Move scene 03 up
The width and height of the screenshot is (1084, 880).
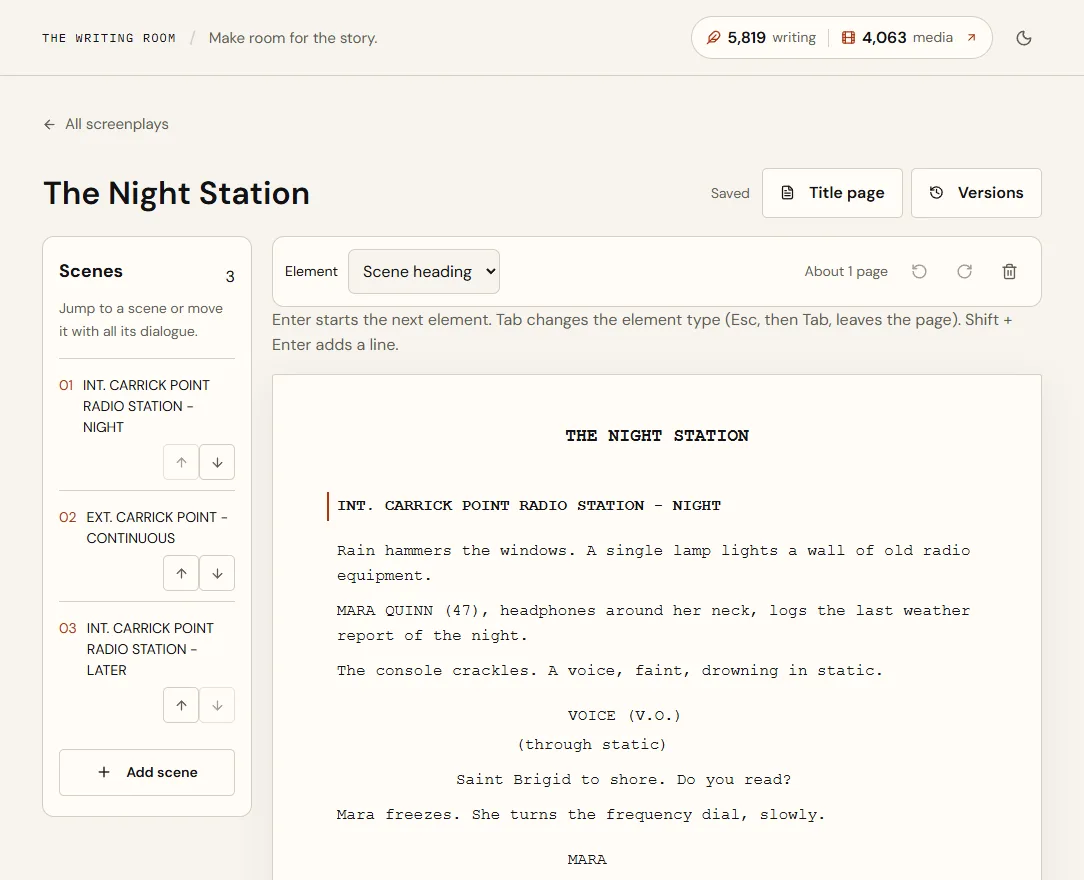(181, 705)
